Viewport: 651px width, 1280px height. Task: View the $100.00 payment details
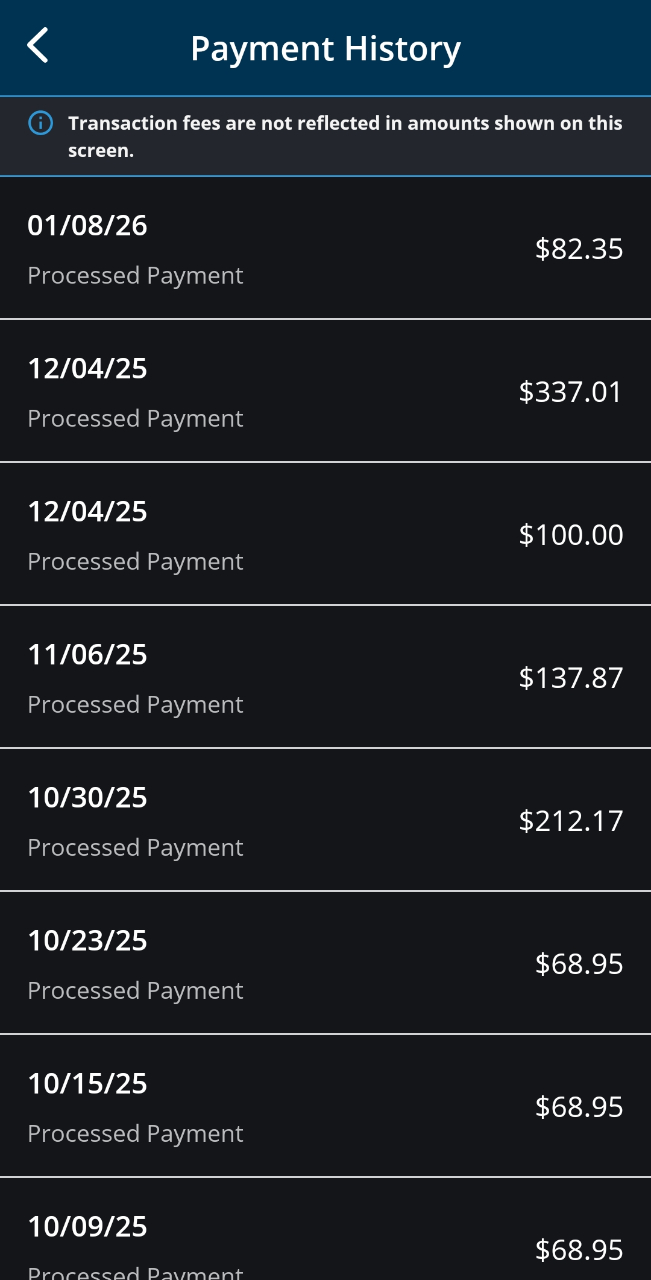coord(325,534)
